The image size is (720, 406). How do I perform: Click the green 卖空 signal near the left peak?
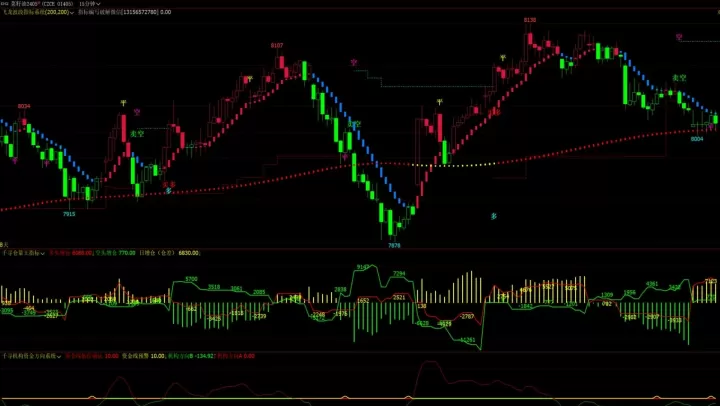click(x=137, y=134)
